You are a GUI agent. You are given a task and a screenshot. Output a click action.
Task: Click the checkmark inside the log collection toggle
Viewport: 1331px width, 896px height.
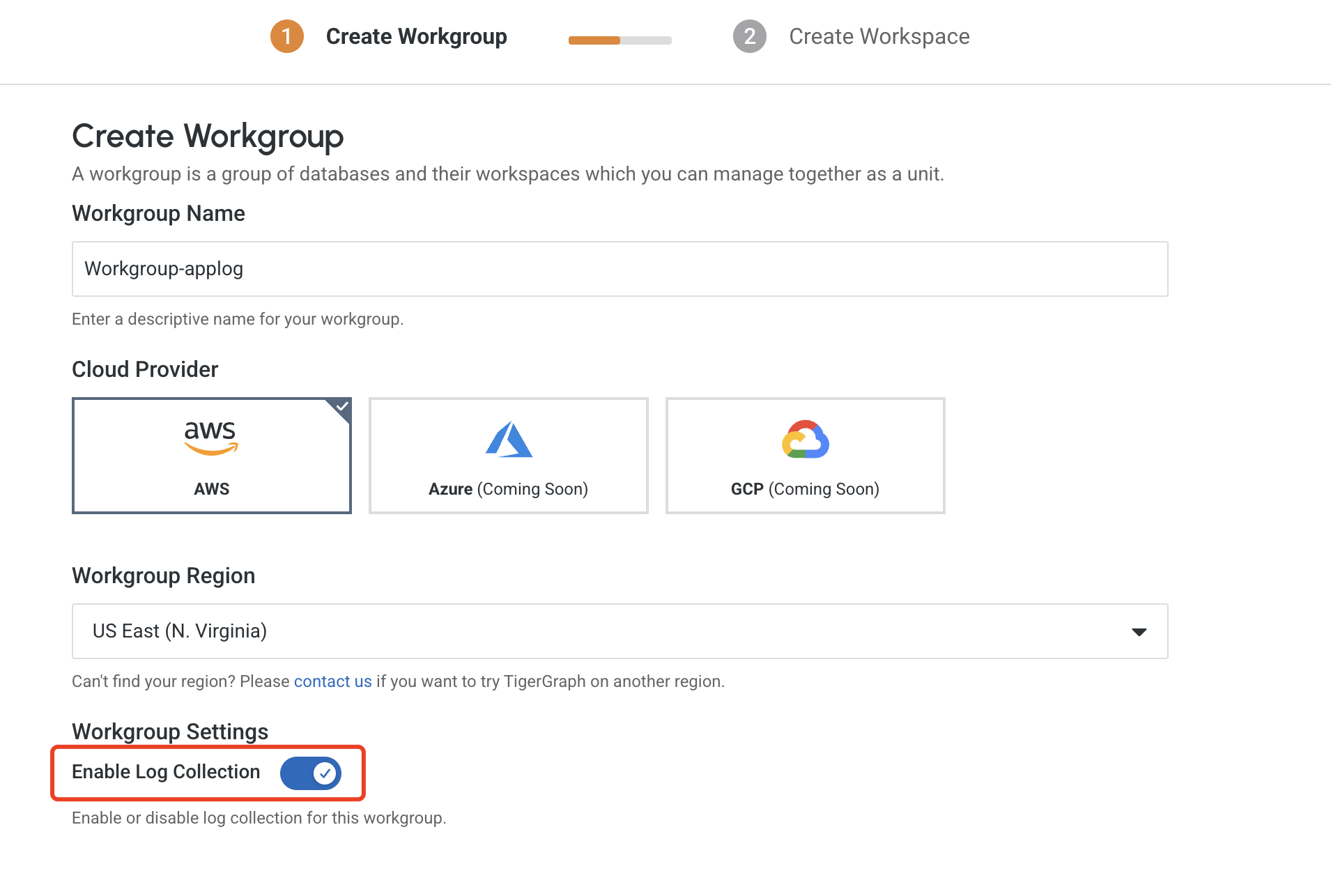click(x=325, y=772)
